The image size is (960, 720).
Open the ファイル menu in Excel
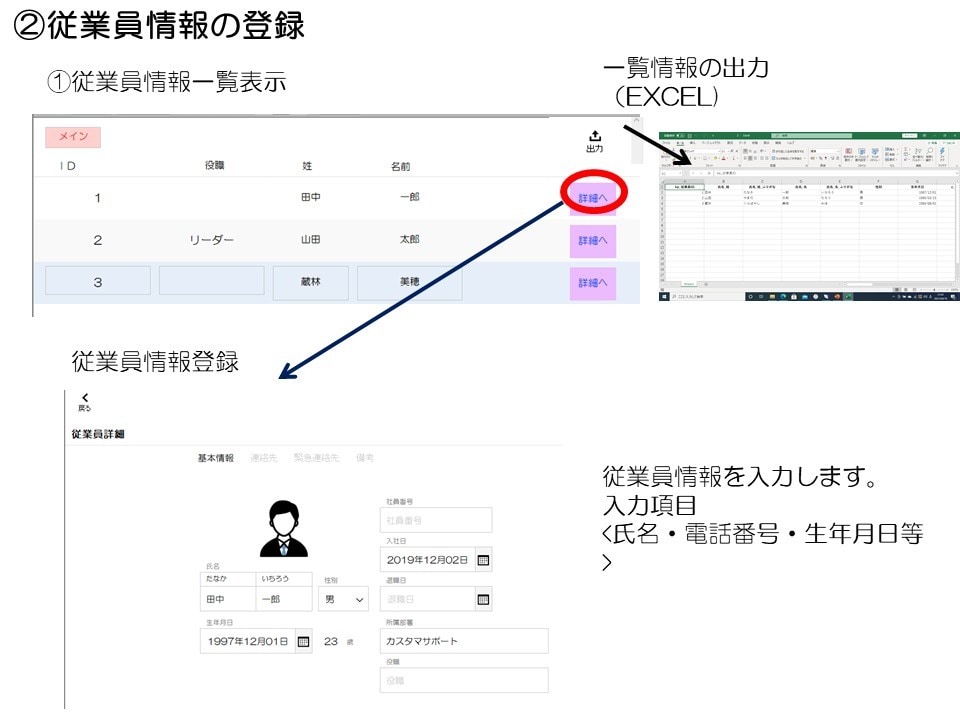tap(666, 143)
